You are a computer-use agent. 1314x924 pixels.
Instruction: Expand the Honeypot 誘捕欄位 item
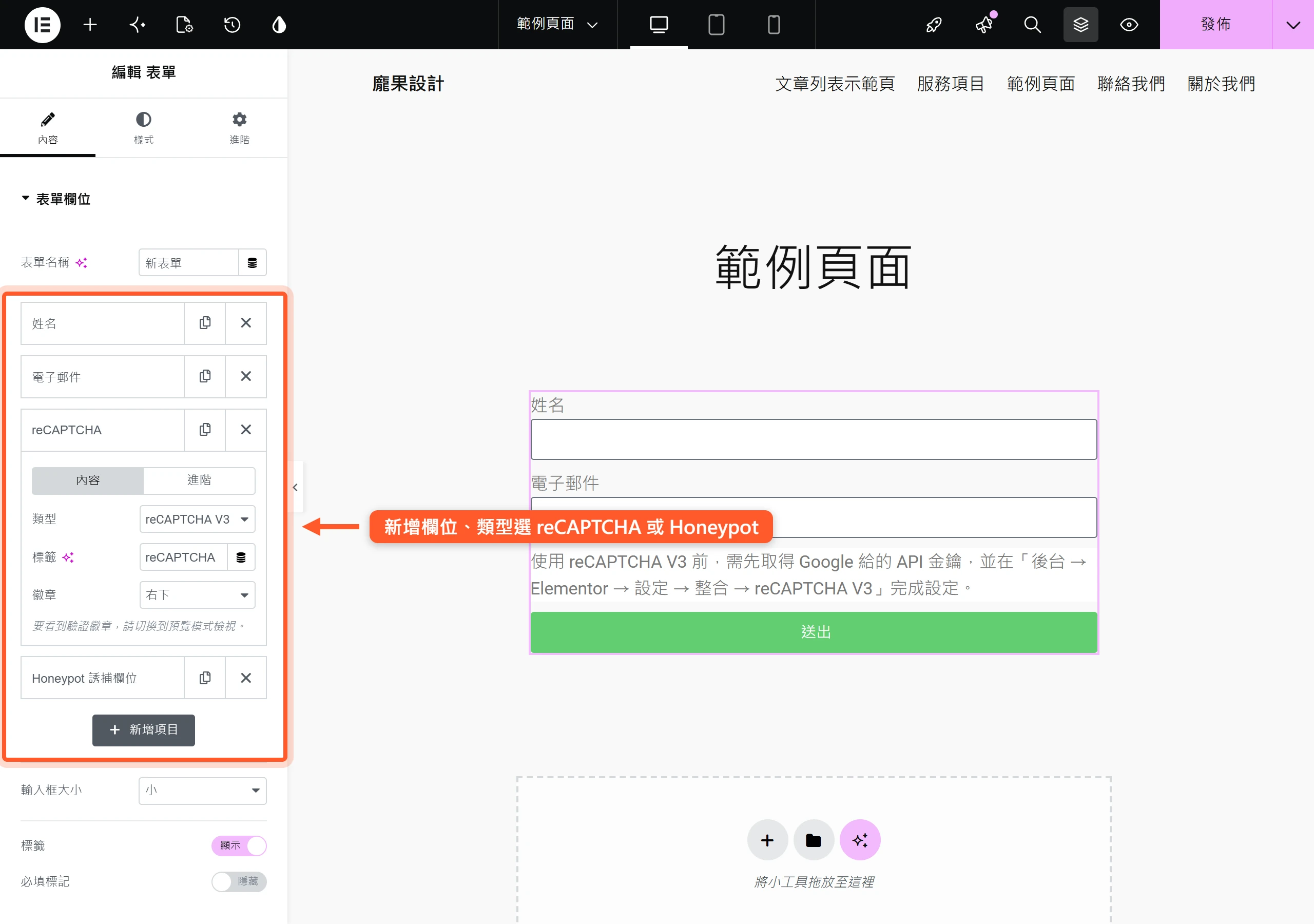point(103,679)
